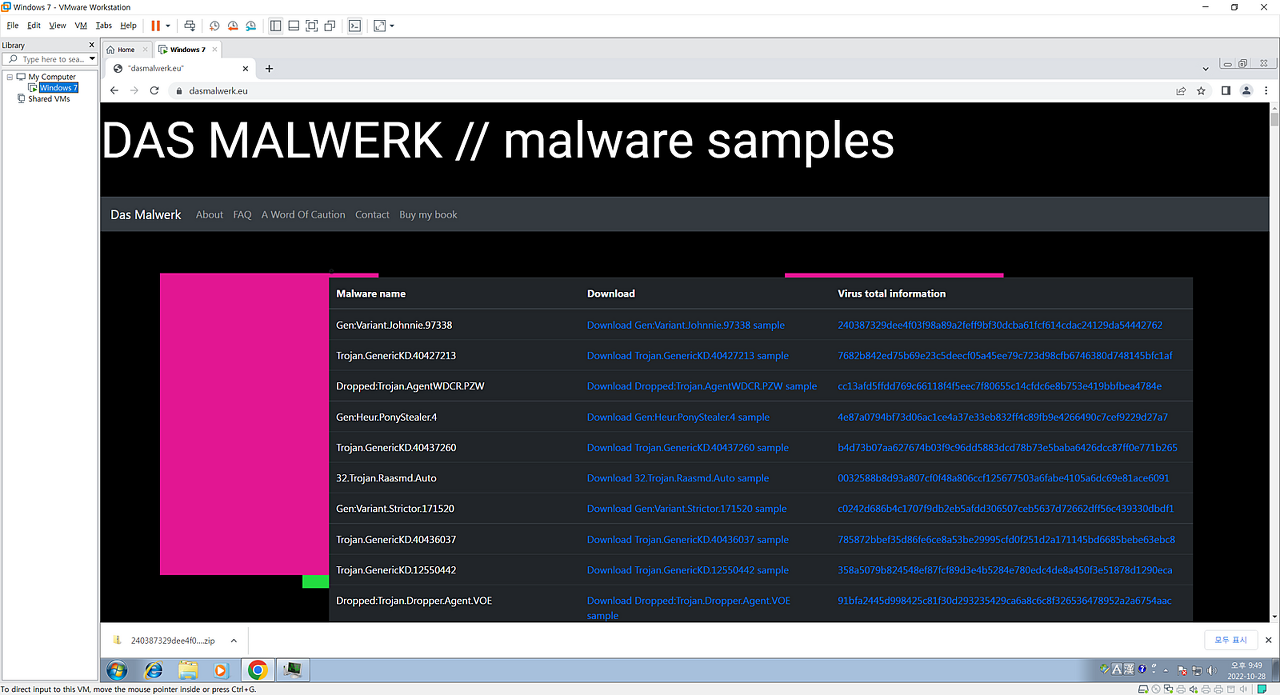This screenshot has height=695, width=1280.
Task: Close the Library panel
Action: coord(93,45)
